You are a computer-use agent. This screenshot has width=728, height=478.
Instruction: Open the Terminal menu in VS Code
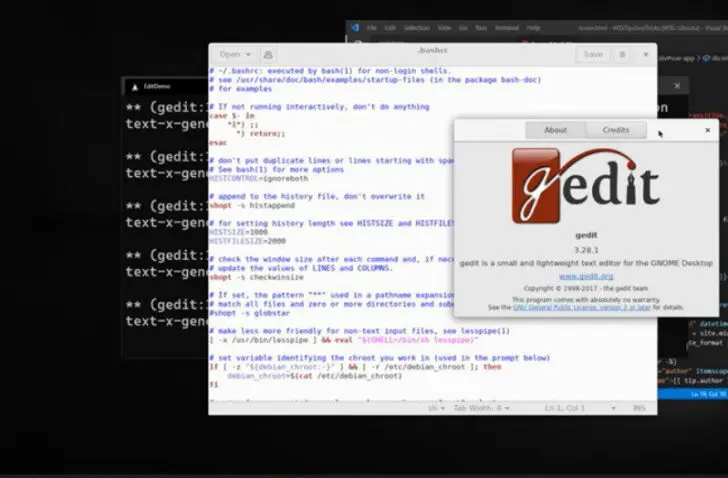point(507,28)
